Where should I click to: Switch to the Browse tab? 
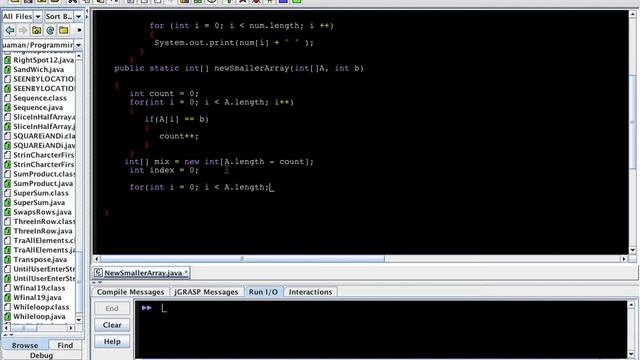(25, 345)
